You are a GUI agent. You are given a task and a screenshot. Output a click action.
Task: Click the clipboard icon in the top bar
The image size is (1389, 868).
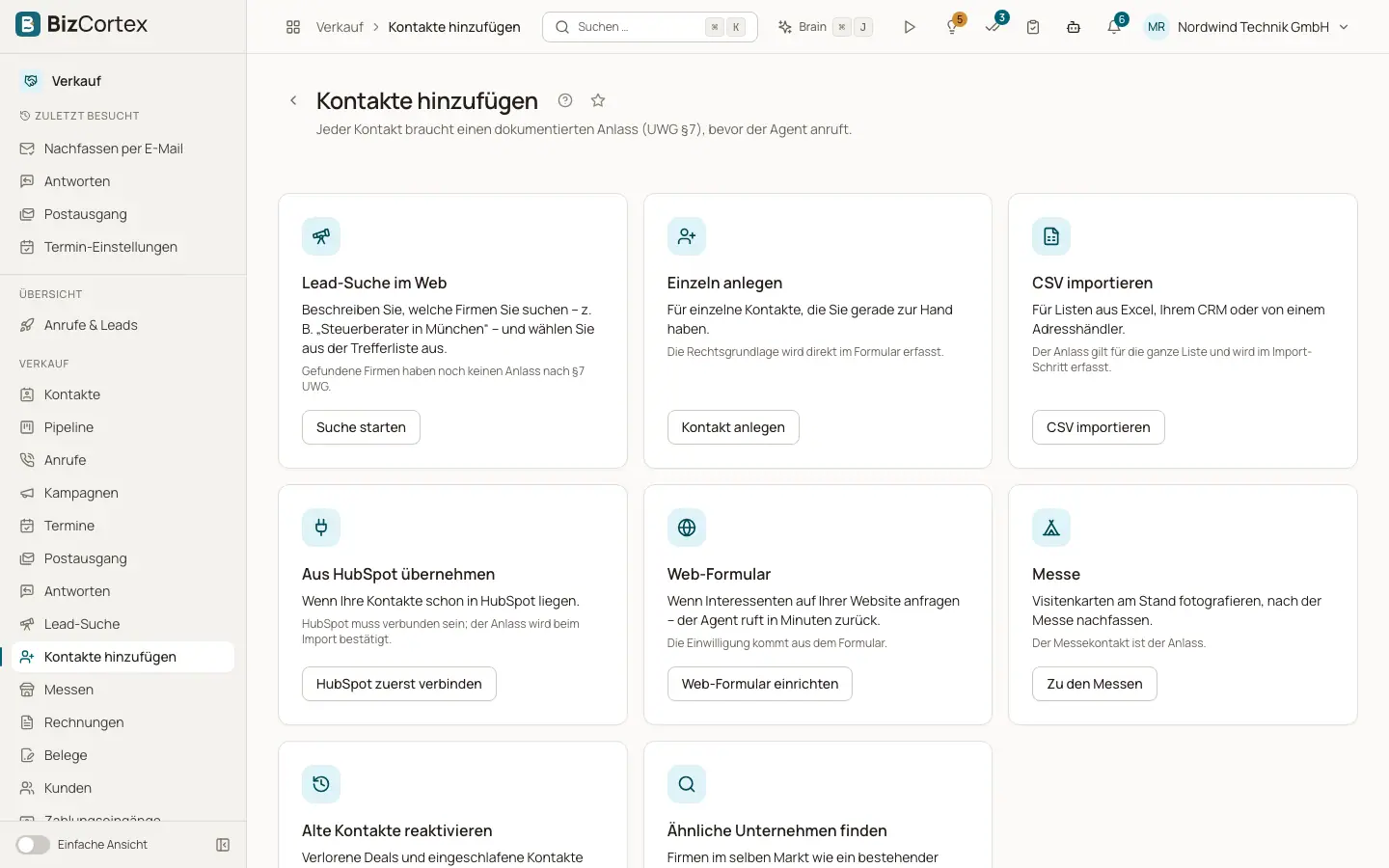point(1033,27)
